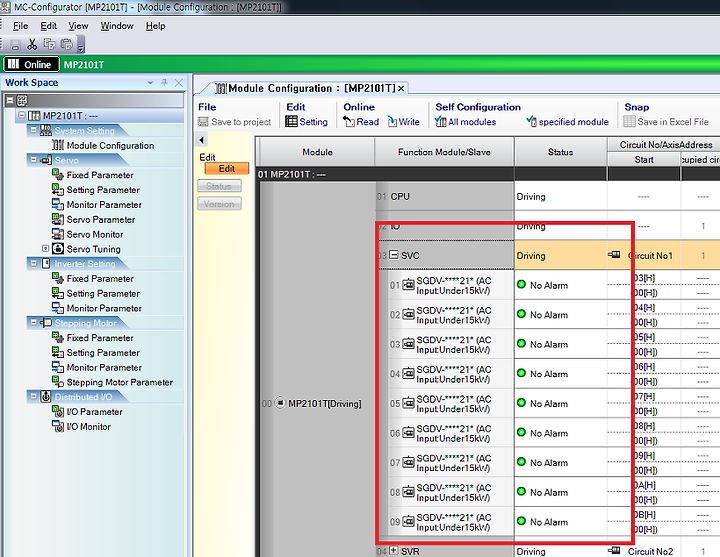Collapse the MP2101T tree node
The height and width of the screenshot is (557, 720).
coord(22,115)
